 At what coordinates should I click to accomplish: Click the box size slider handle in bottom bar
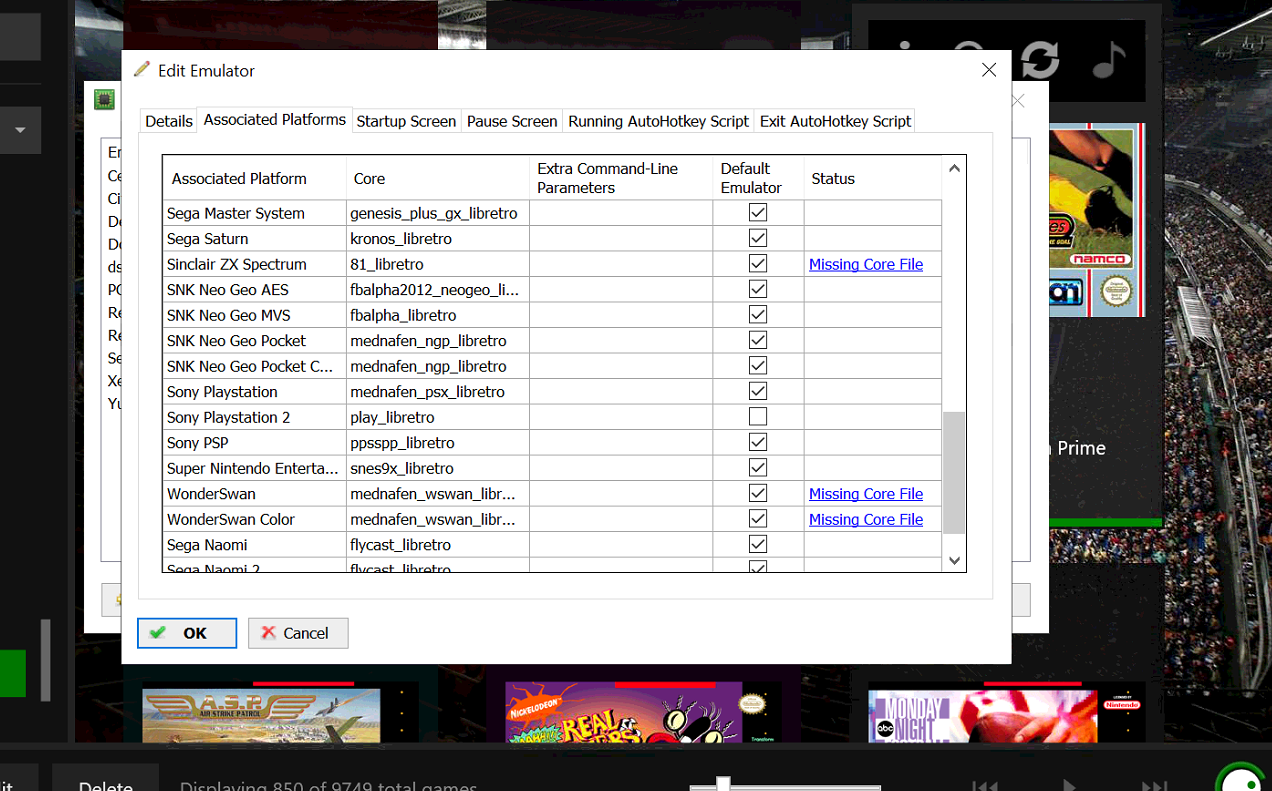722,784
